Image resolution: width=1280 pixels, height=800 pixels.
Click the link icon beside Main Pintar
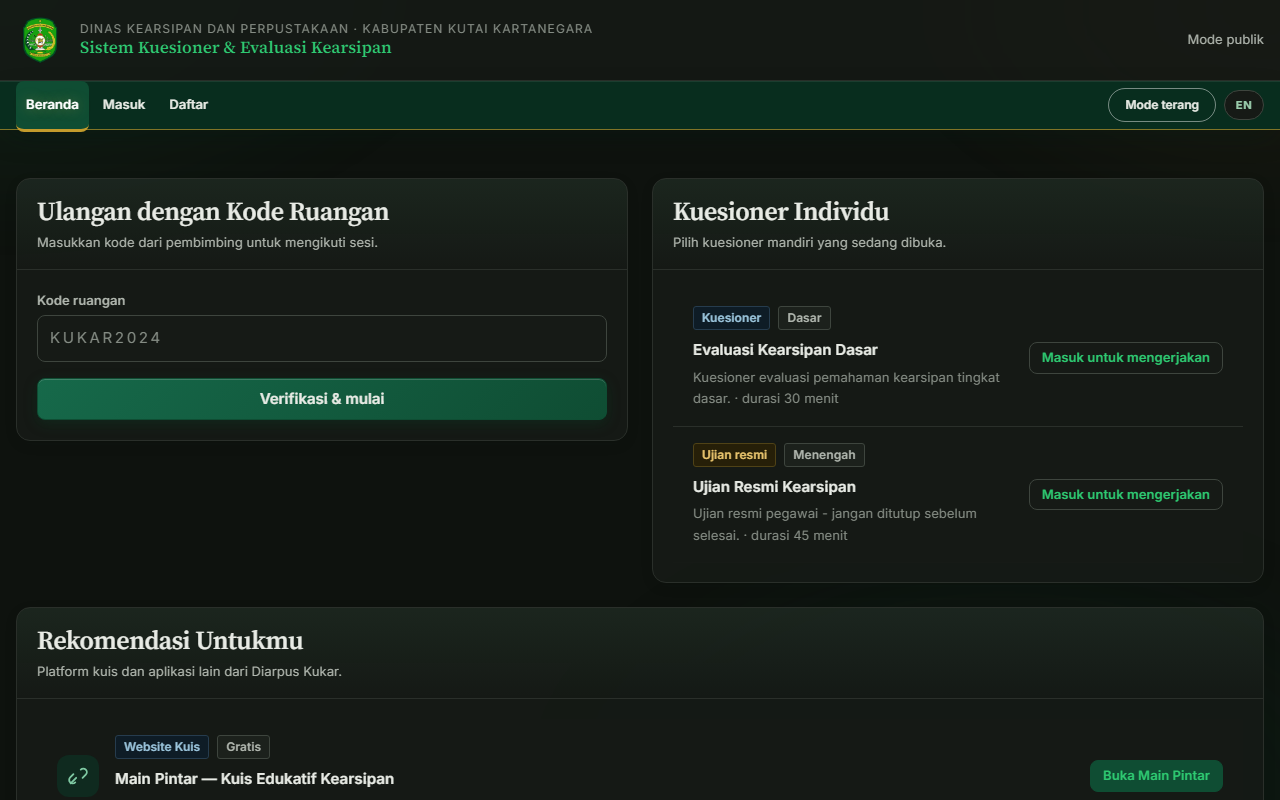[78, 776]
